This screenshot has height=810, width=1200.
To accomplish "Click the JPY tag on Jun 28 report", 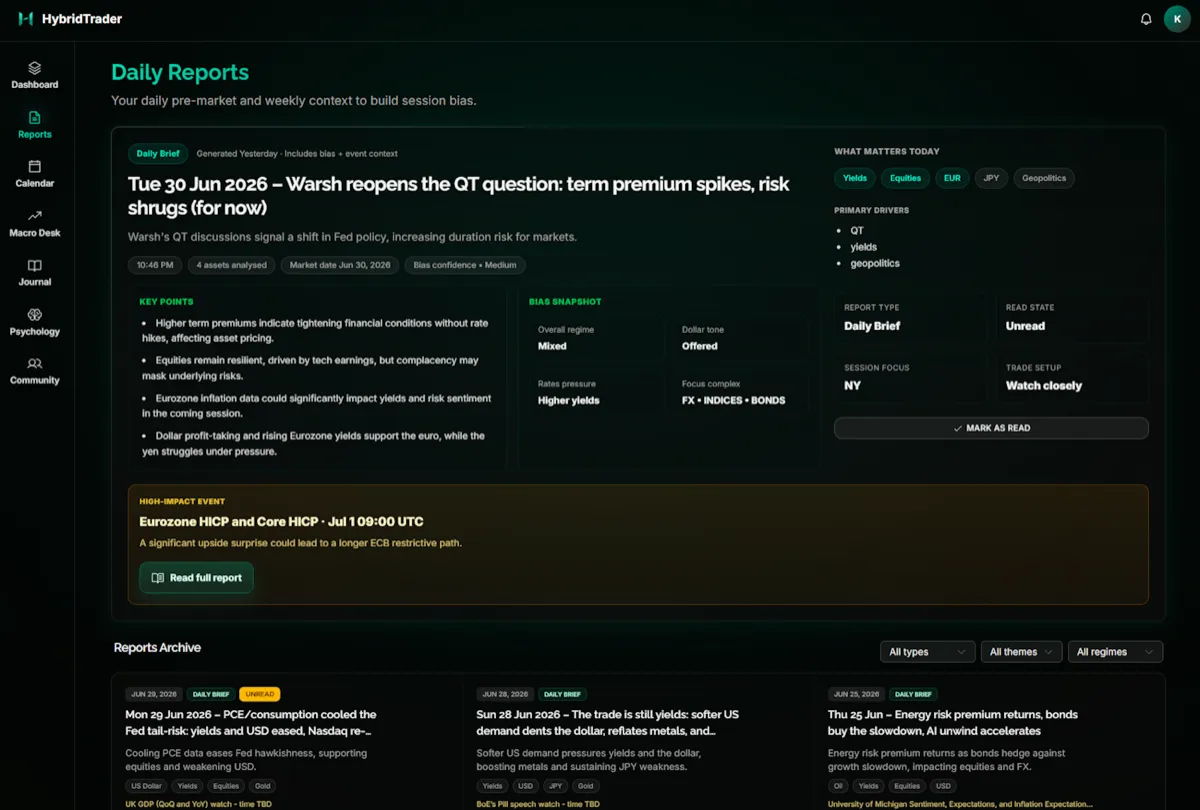I will point(555,786).
